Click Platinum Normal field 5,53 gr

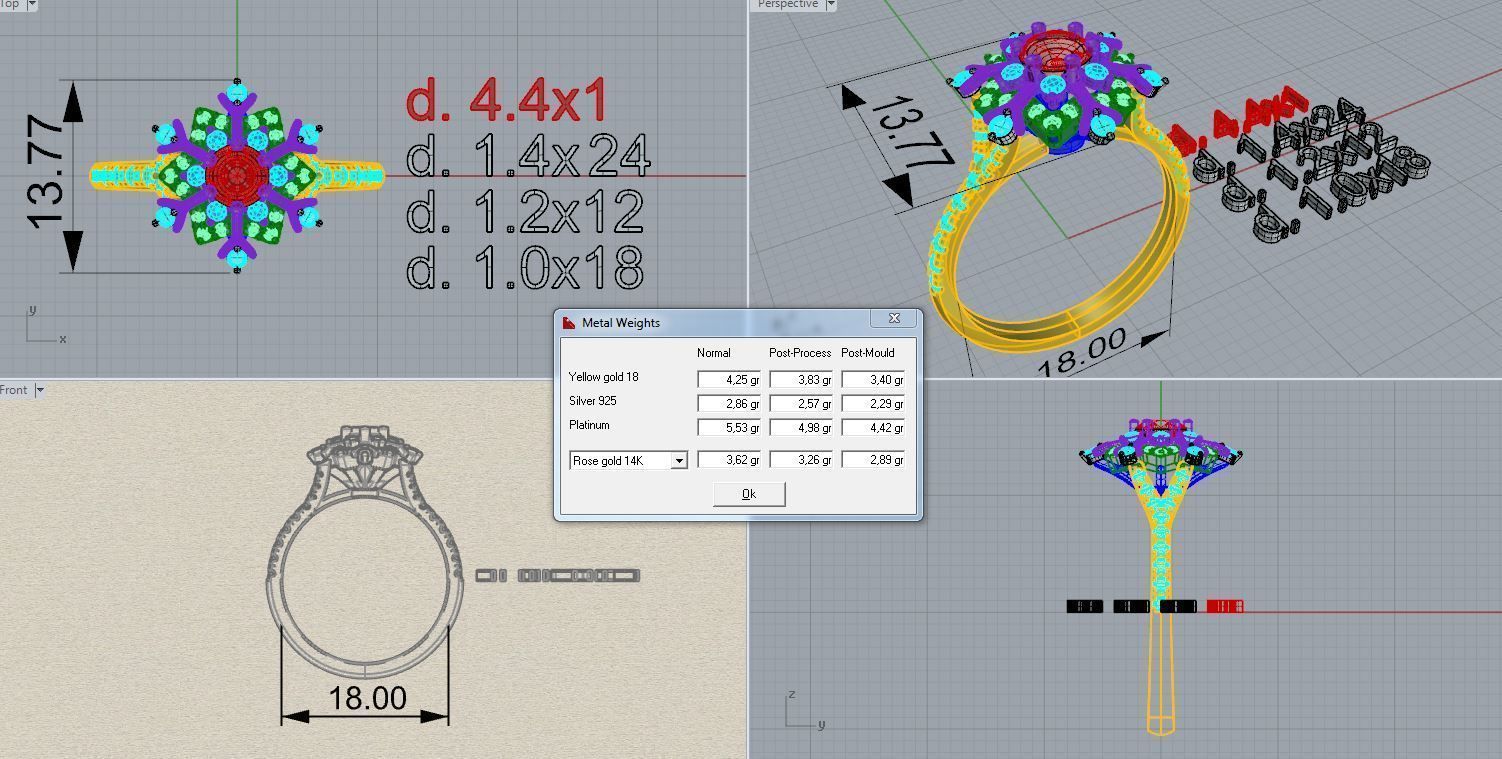[729, 427]
